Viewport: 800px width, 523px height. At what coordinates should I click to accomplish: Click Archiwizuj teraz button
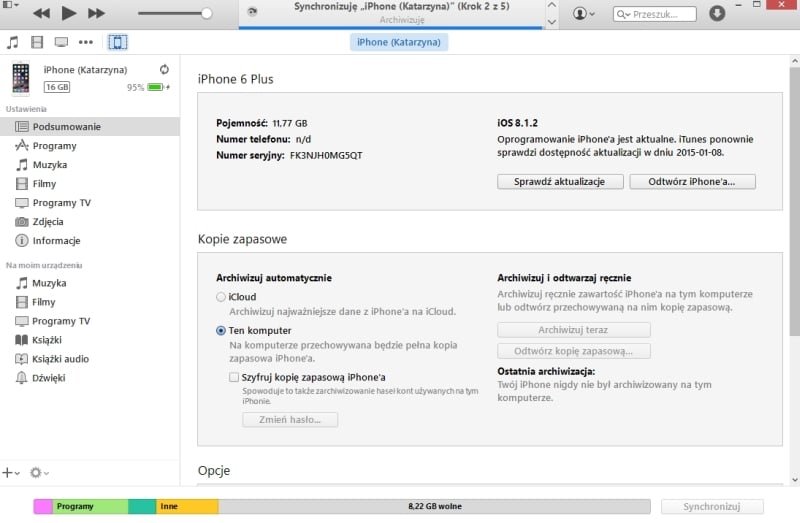tap(573, 330)
